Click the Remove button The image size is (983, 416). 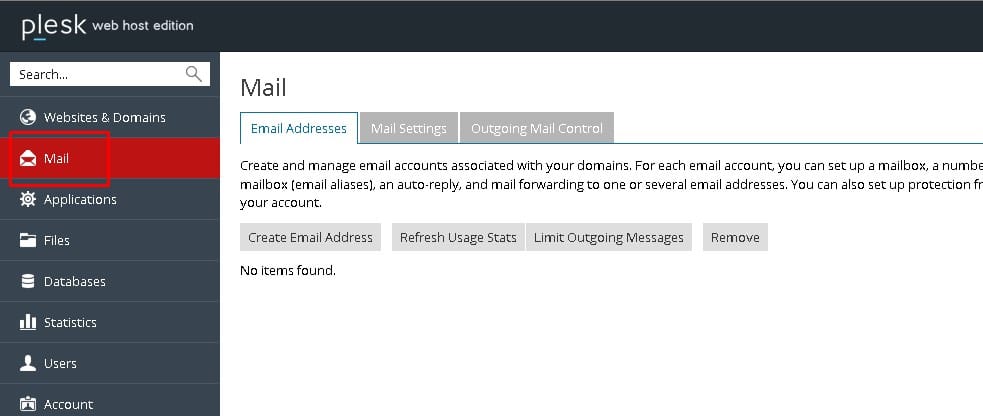[735, 237]
